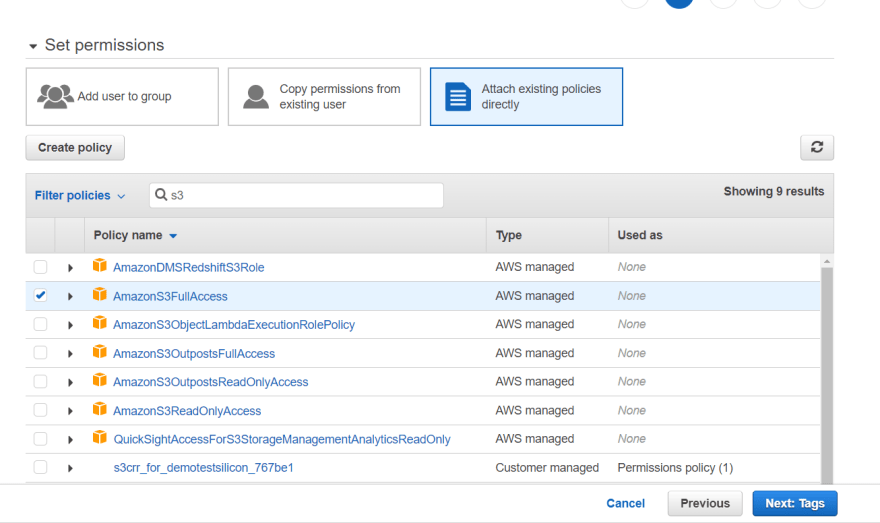Collapse the Set permissions section
The width and height of the screenshot is (880, 523).
click(33, 46)
